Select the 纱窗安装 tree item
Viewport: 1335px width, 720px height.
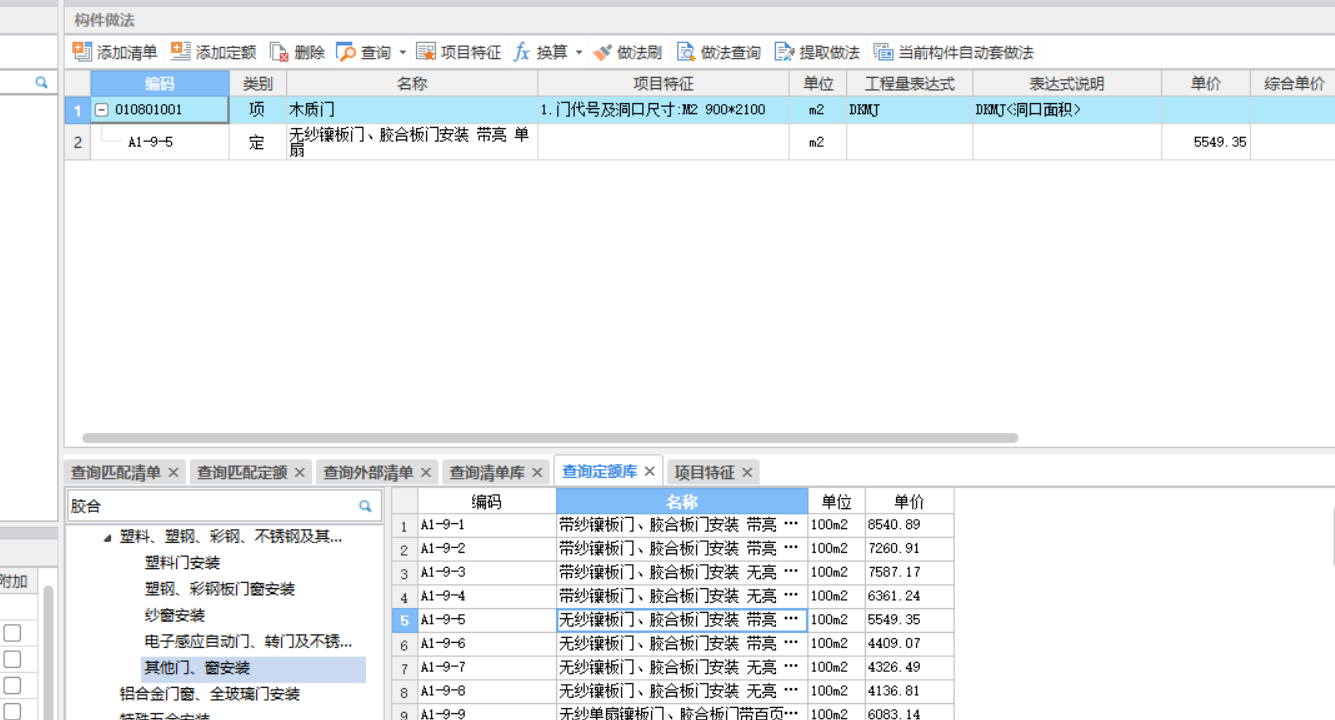click(x=175, y=615)
